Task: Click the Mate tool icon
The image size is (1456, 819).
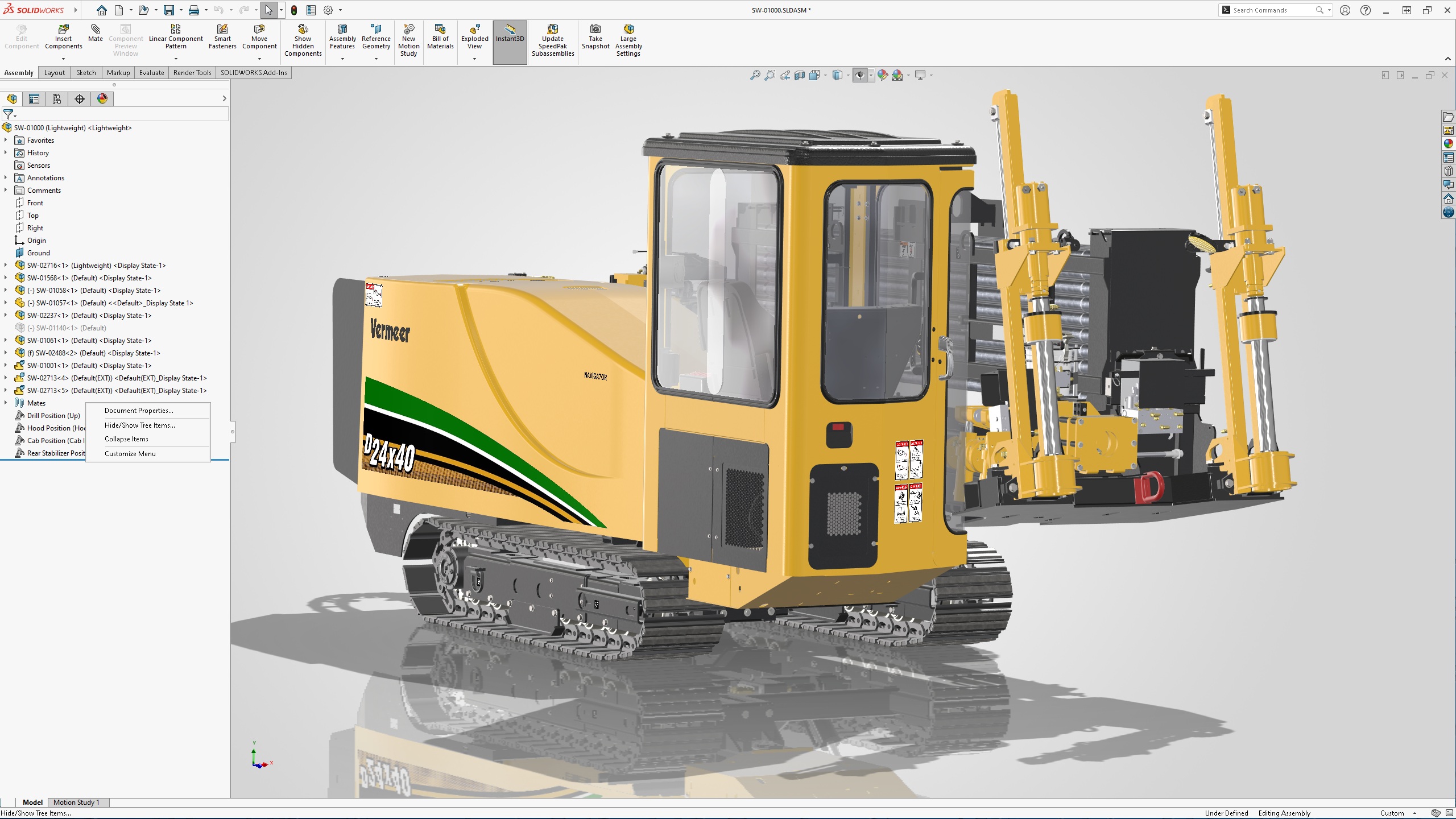Action: (96, 30)
